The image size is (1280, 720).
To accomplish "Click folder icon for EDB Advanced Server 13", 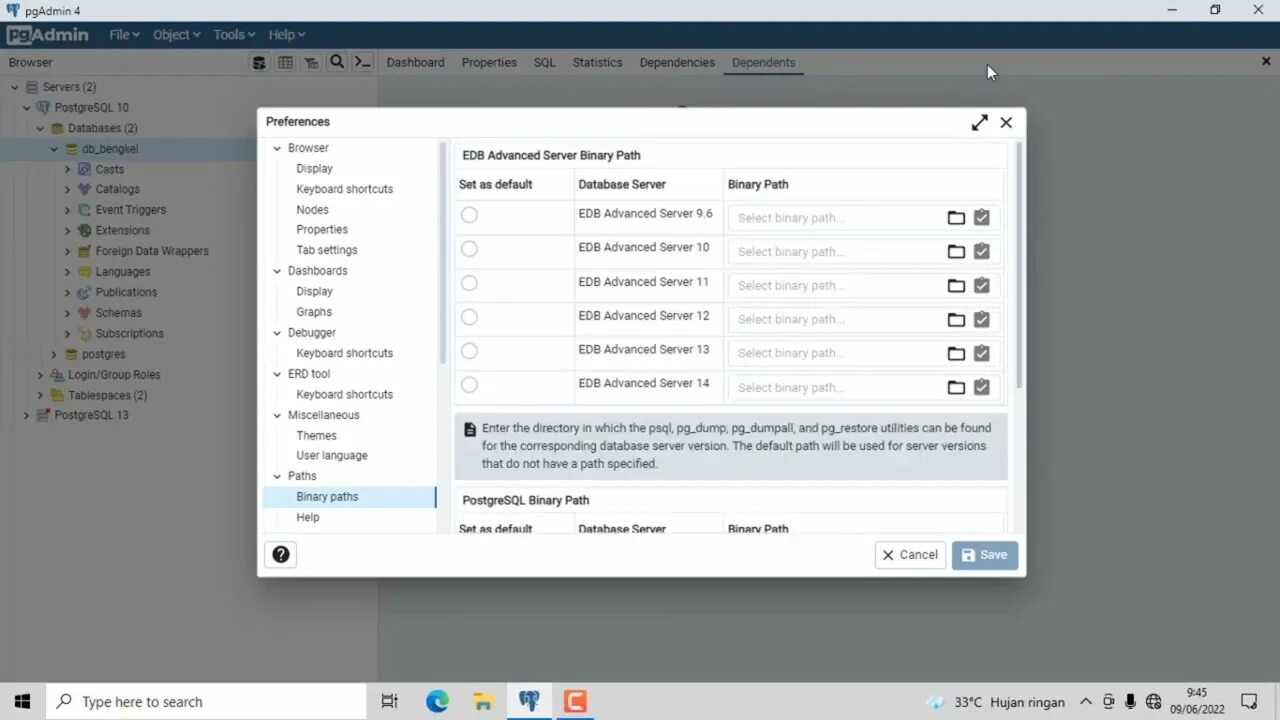I will pyautogui.click(x=956, y=353).
